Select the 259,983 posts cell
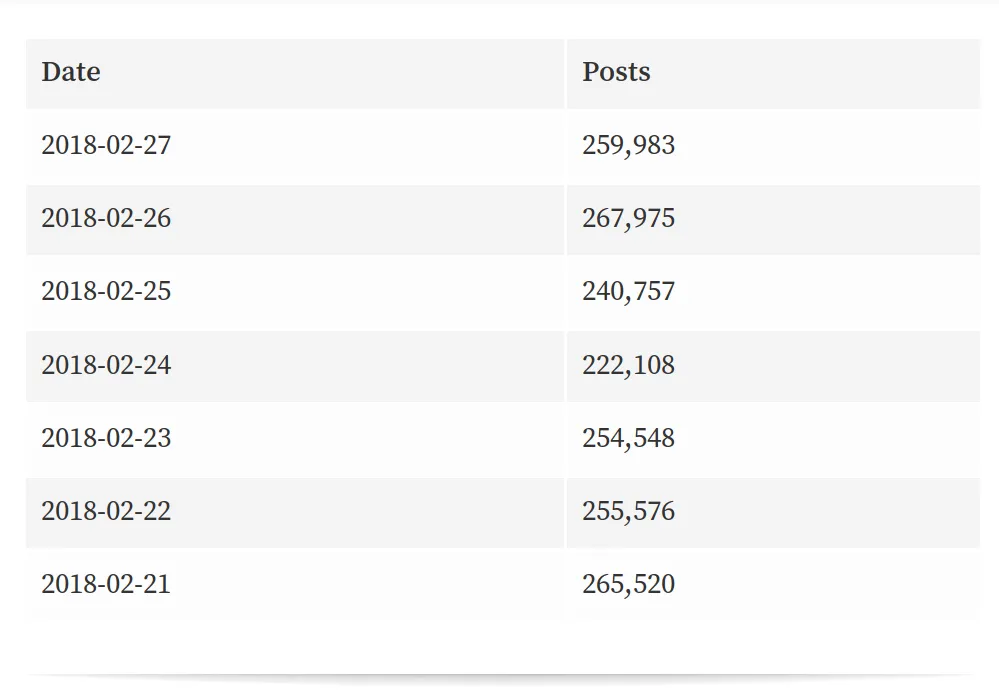 click(628, 146)
